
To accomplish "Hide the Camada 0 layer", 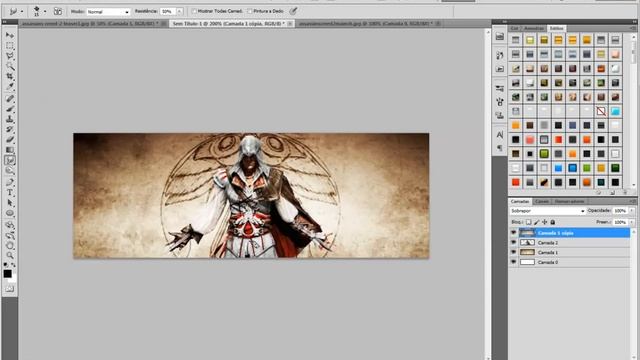I will click(x=513, y=262).
